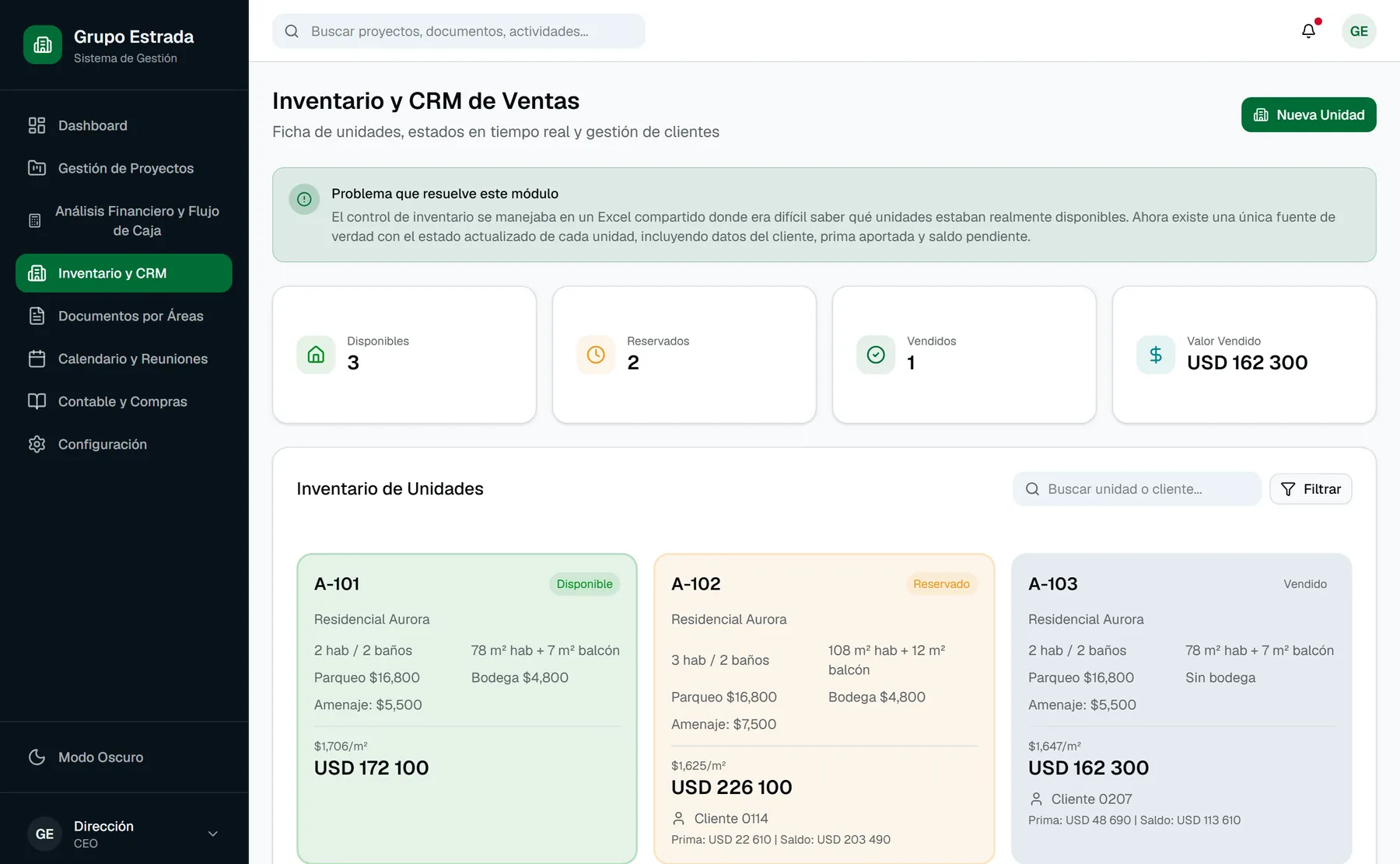Image resolution: width=1400 pixels, height=864 pixels.
Task: Select Inventario y CRM in sidebar
Action: [x=124, y=273]
